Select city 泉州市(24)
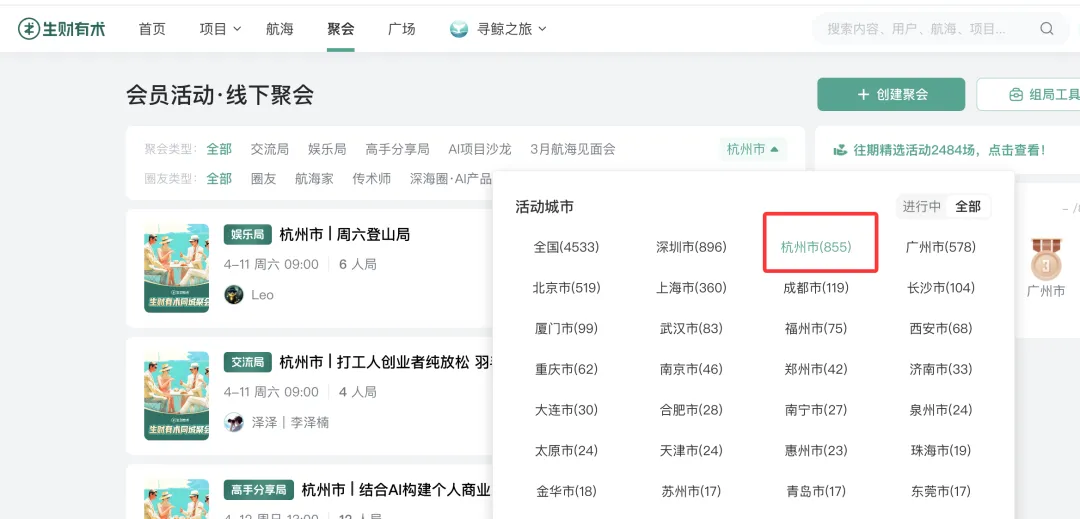Viewport: 1080px width, 519px height. (941, 410)
